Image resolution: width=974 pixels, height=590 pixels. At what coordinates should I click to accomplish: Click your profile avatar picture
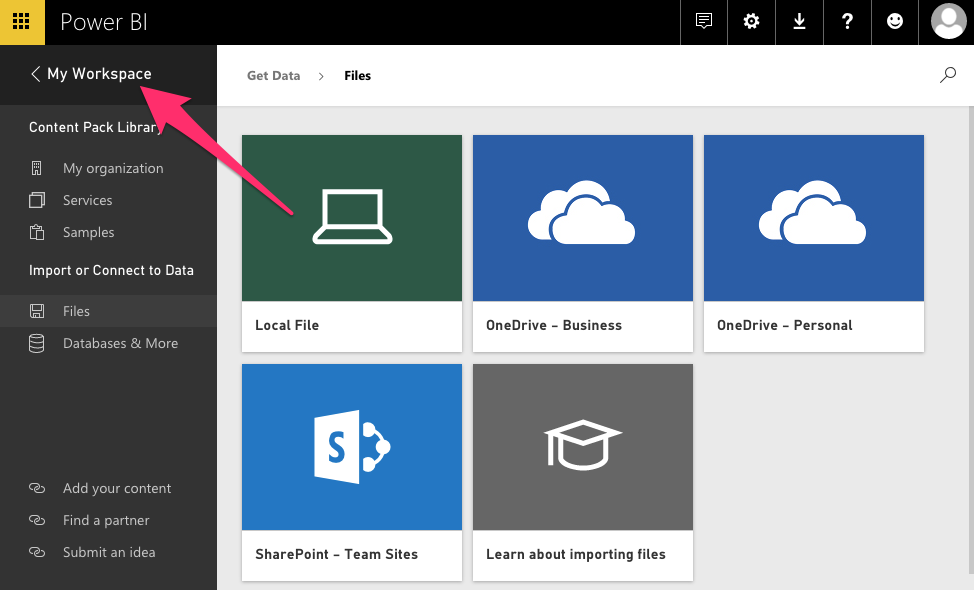click(948, 20)
